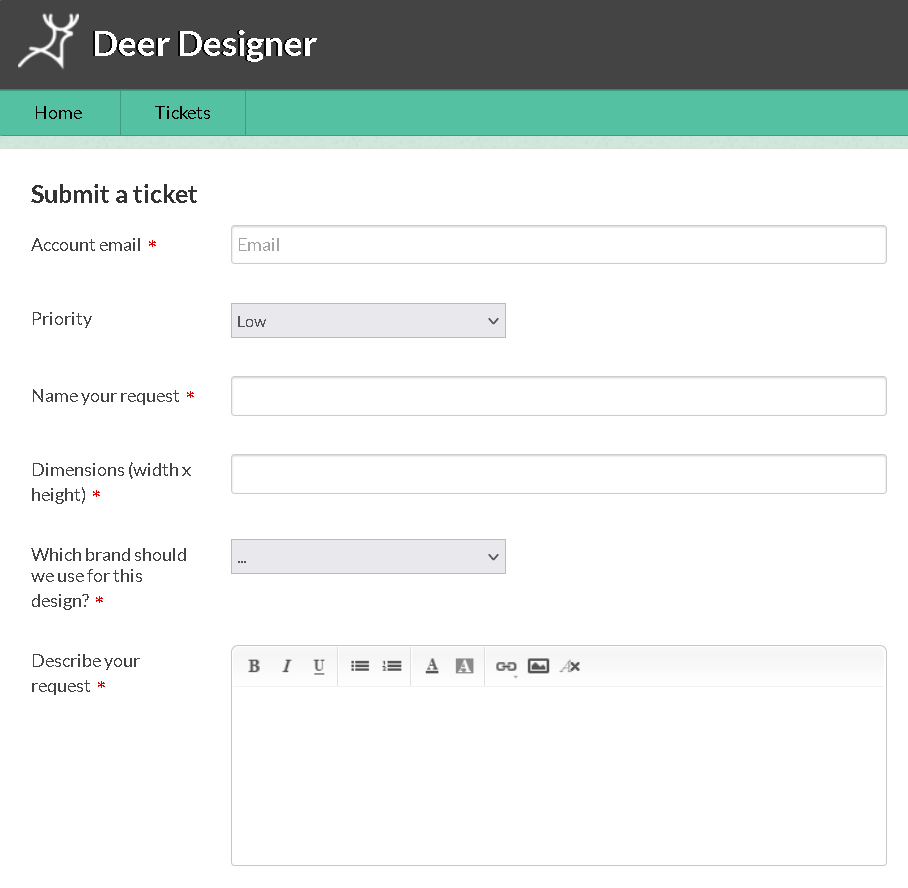908x888 pixels.
Task: Click the Deer Designer deer logo
Action: [48, 42]
